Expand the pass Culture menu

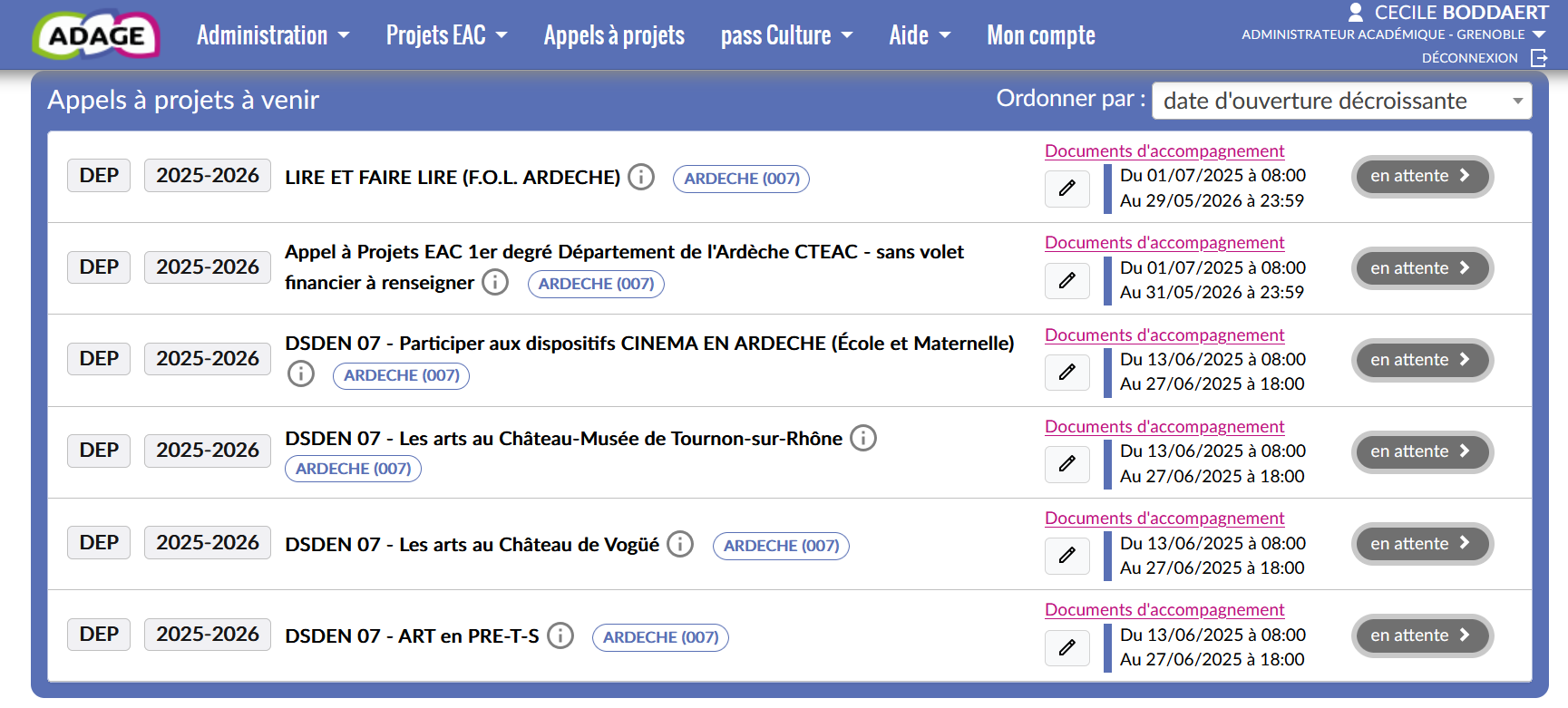coord(786,35)
